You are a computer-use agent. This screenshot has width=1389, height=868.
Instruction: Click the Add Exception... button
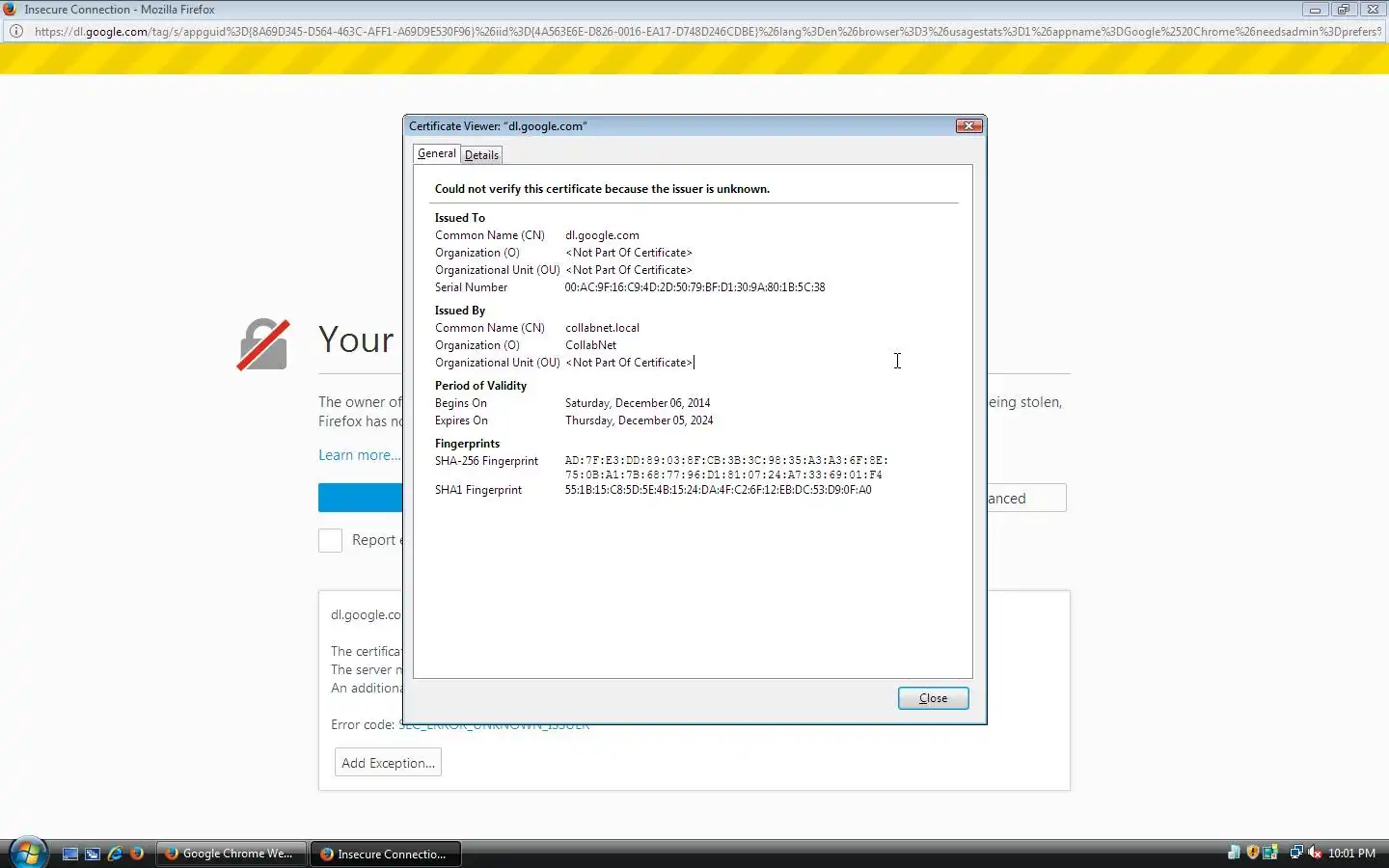tap(388, 763)
